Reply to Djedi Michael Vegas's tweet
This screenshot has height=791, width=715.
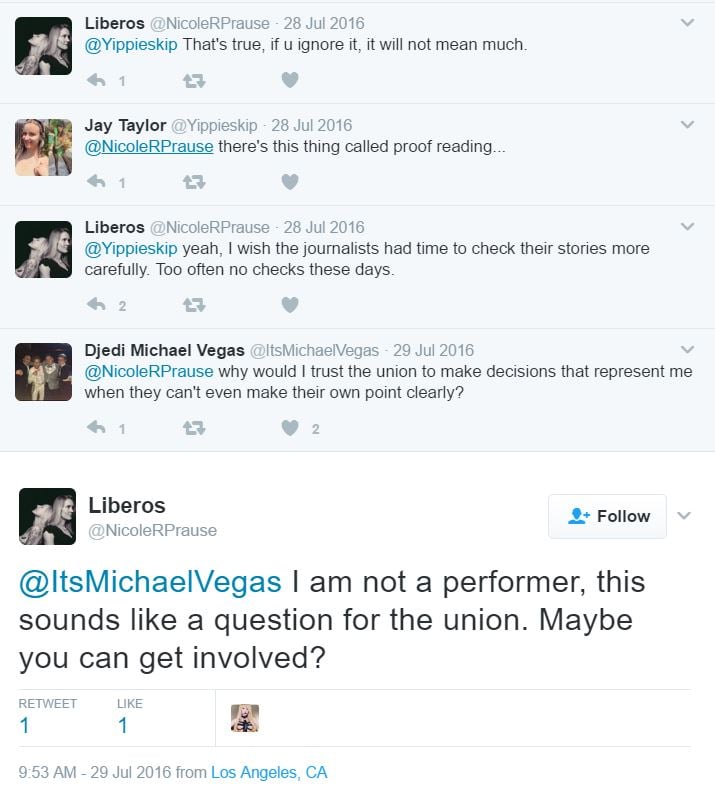click(x=97, y=428)
